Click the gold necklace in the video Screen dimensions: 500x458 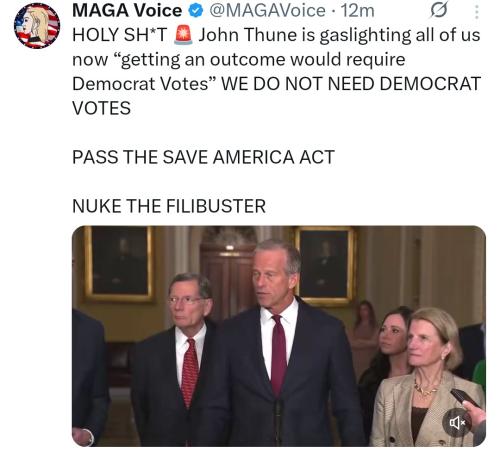tap(426, 388)
